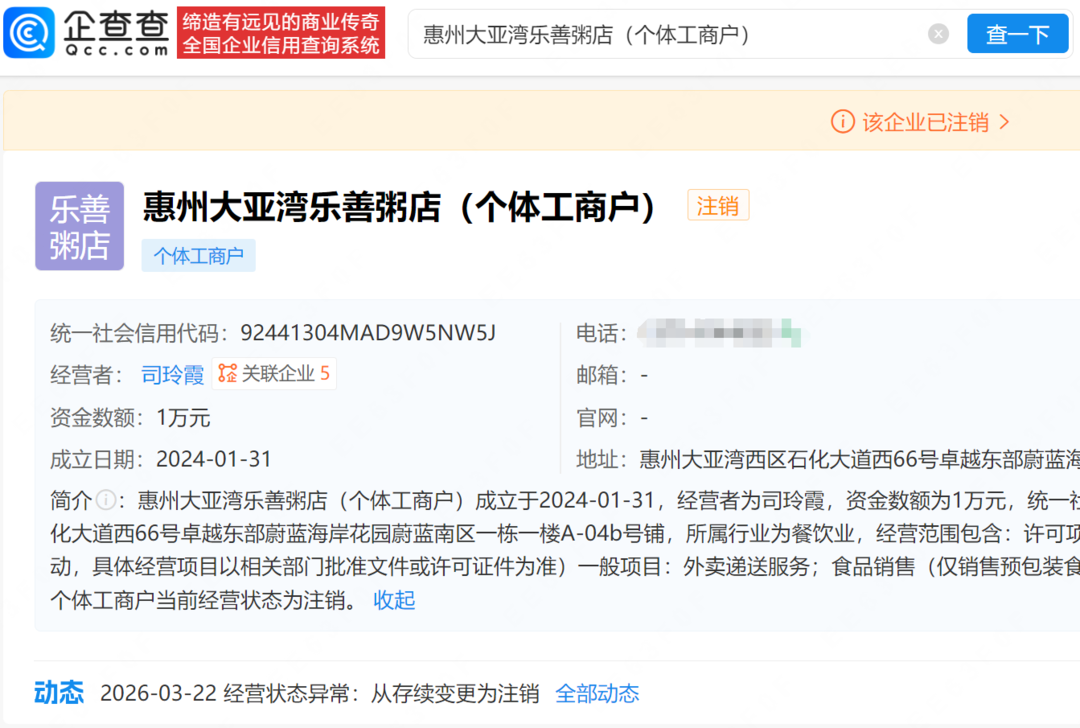The width and height of the screenshot is (1080, 728).
Task: Open operator 司玲霞's profile link
Action: click(172, 375)
